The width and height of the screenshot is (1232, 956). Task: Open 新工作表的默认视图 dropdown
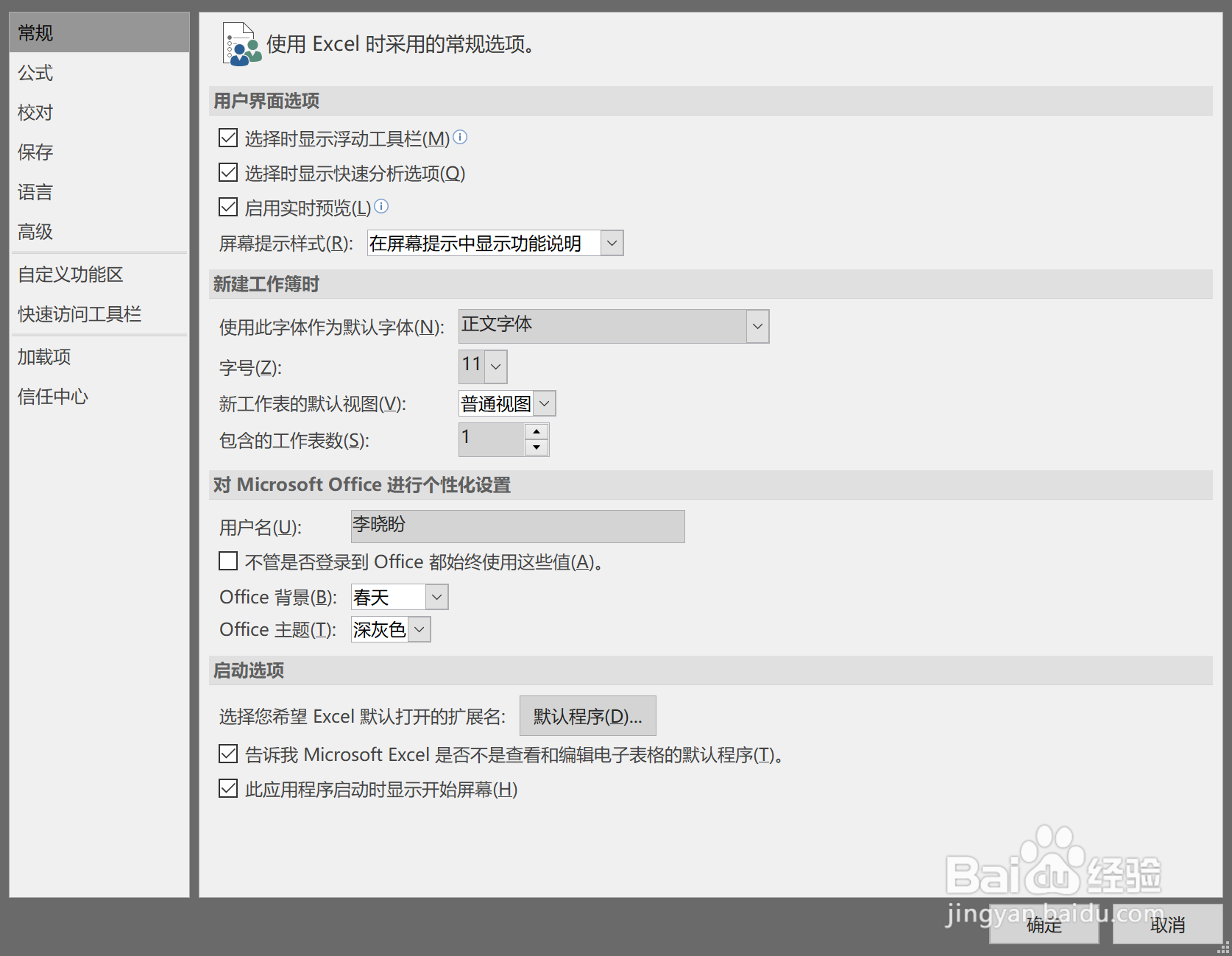click(x=544, y=403)
